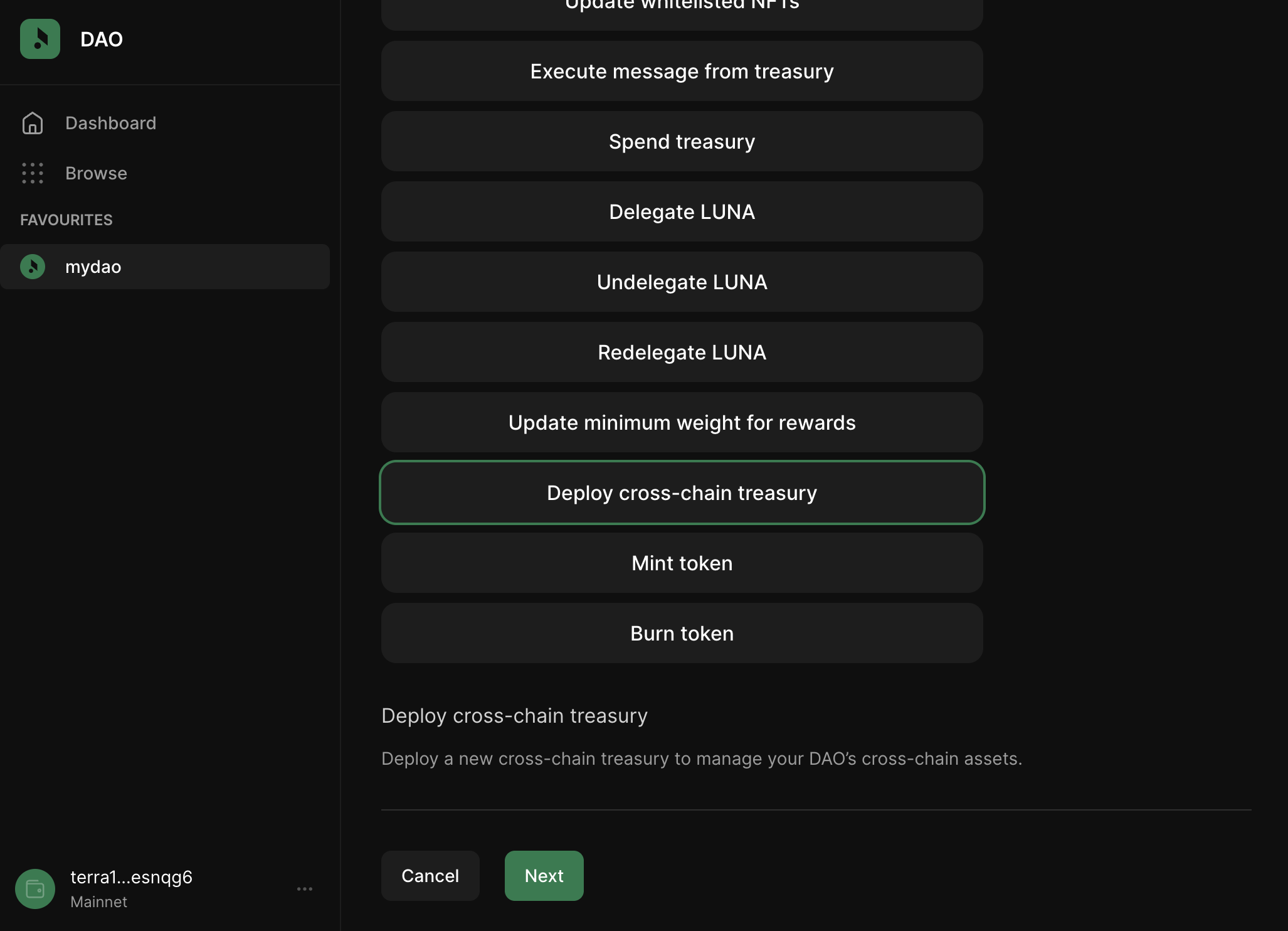Viewport: 1288px width, 931px height.
Task: Click the mydao avatar icon
Action: click(x=33, y=267)
